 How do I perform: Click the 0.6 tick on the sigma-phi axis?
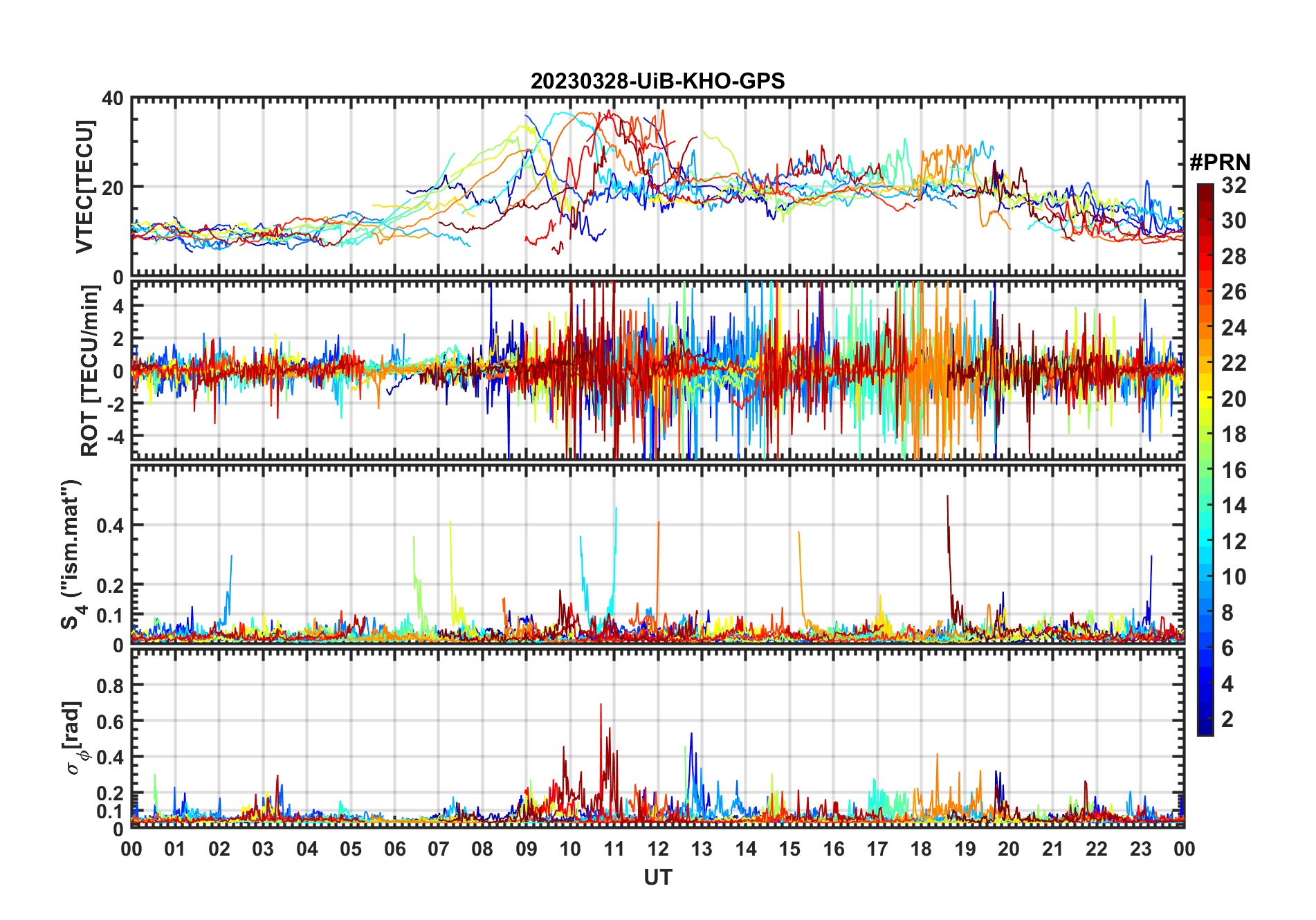click(x=111, y=721)
